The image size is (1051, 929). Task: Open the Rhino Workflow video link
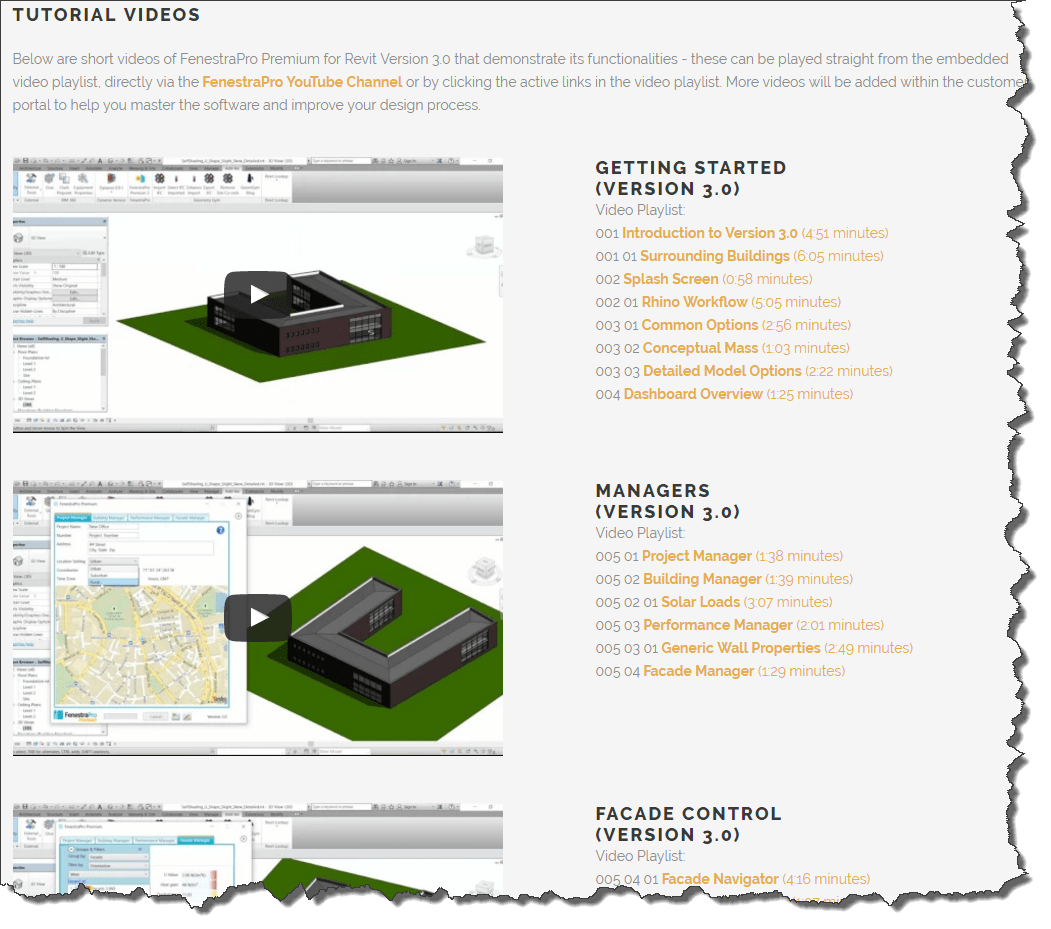point(694,302)
